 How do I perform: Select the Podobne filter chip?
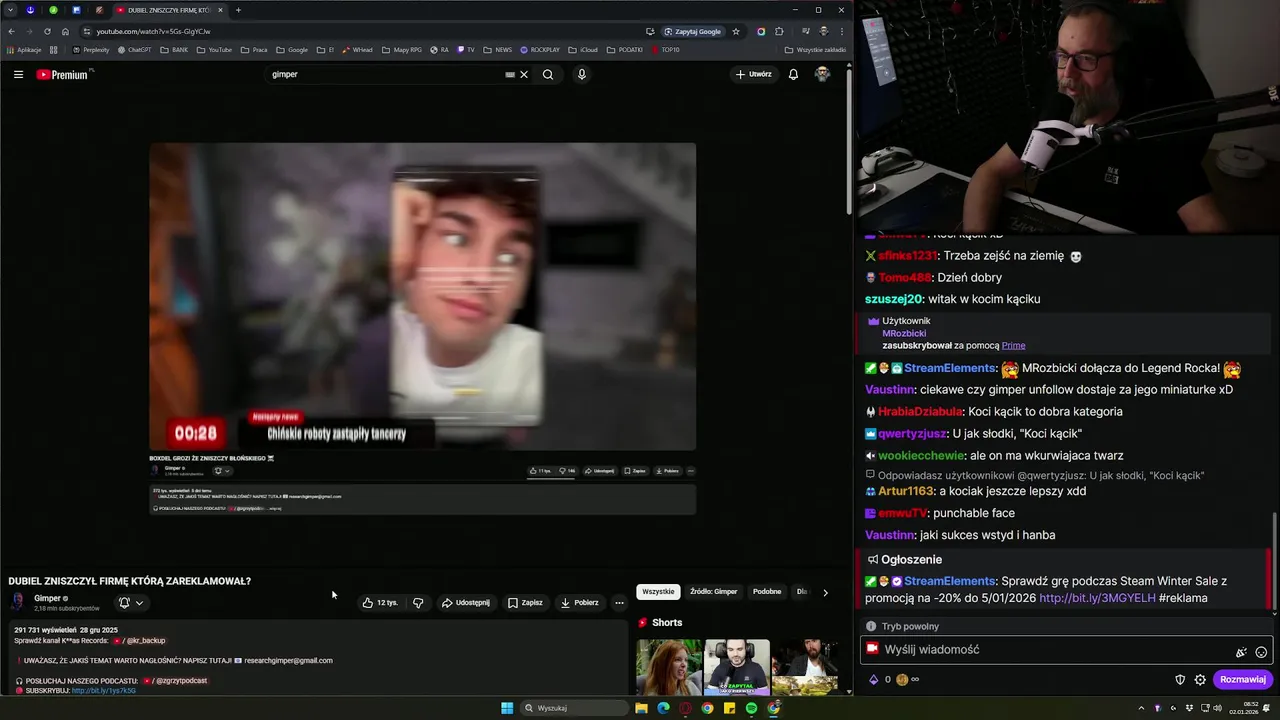(767, 591)
